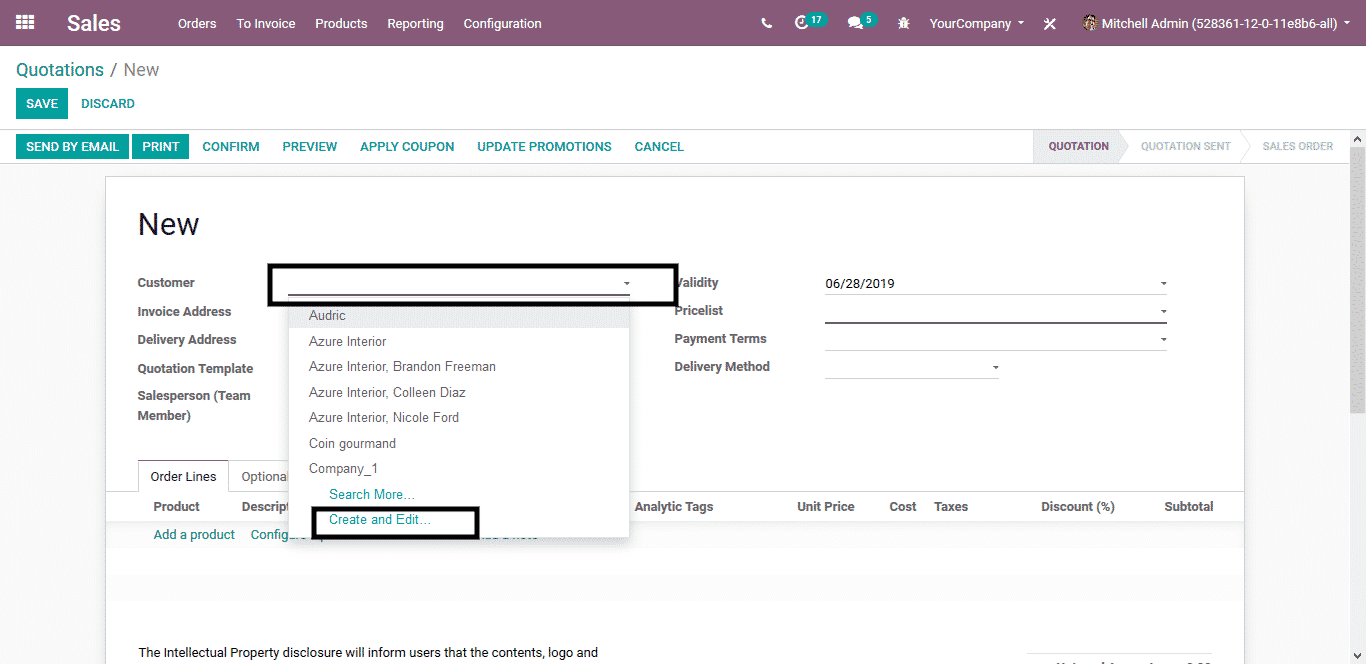Click the debug bug icon
Viewport: 1366px width, 664px height.
pyautogui.click(x=904, y=23)
